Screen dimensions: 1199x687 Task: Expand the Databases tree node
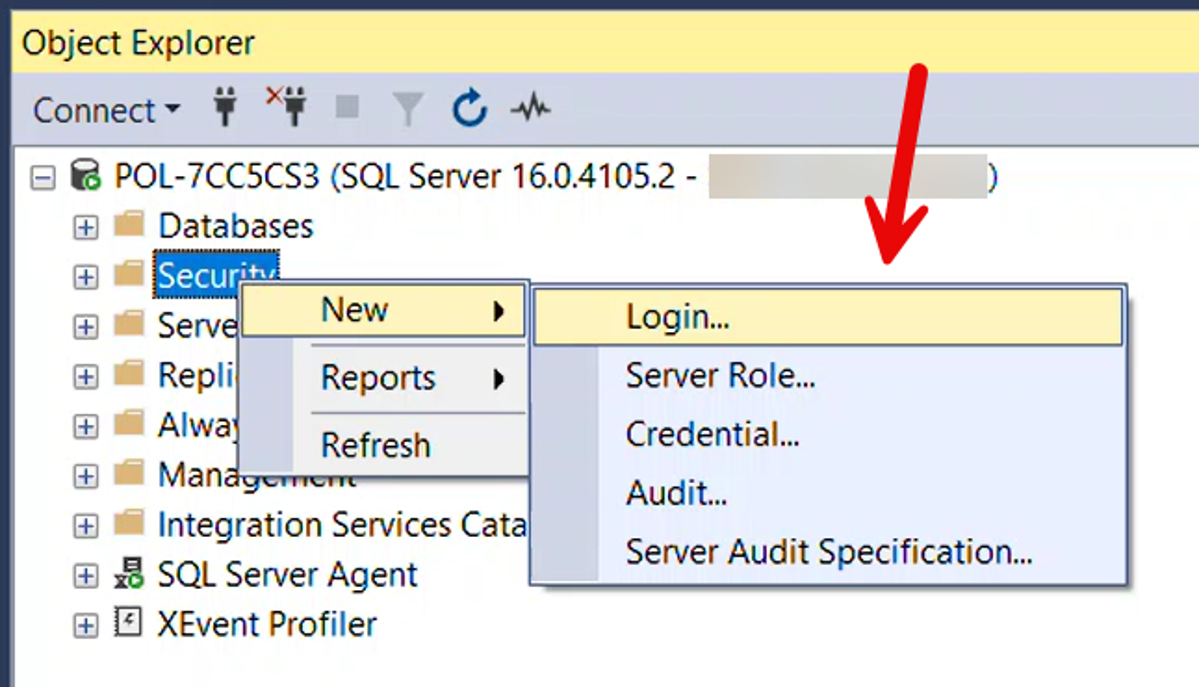[84, 225]
